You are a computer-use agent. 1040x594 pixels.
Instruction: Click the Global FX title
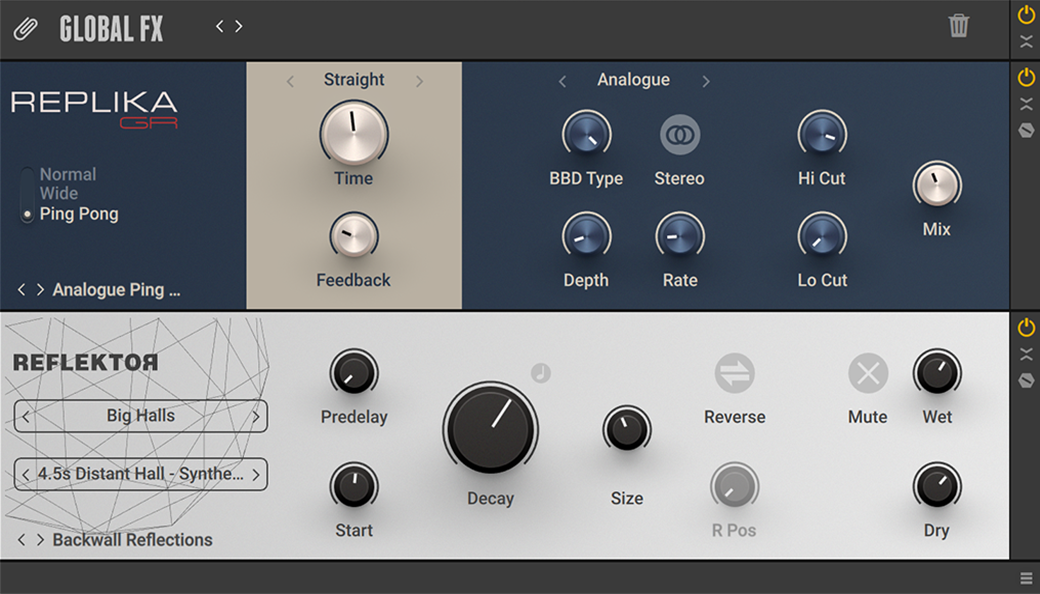pos(111,29)
